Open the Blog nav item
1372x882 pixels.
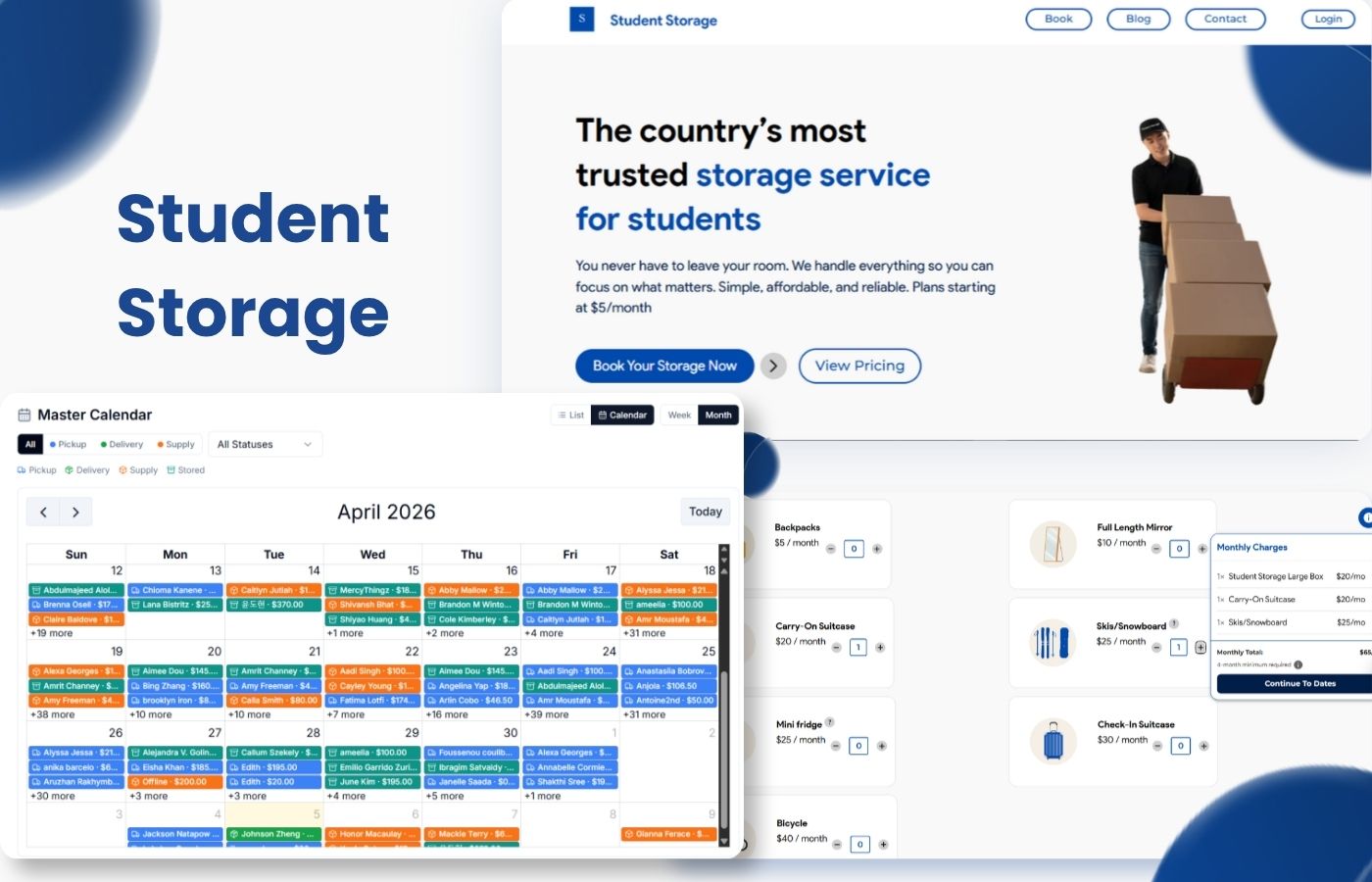[x=1139, y=19]
